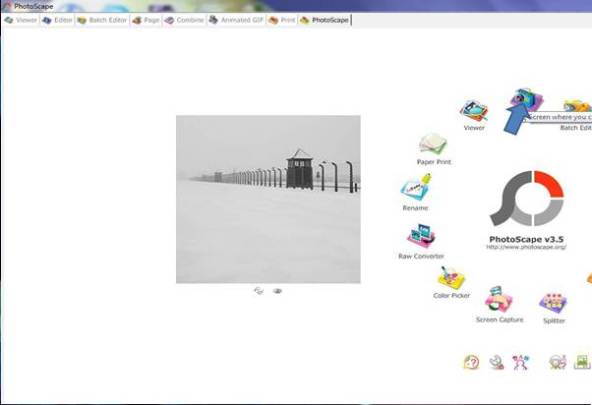592x405 pixels.
Task: Launch the Raw Converter tool
Action: pyautogui.click(x=421, y=242)
